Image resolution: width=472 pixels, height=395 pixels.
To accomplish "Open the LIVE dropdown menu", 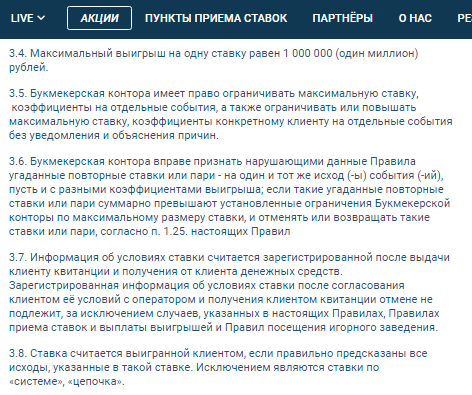I will pyautogui.click(x=28, y=18).
